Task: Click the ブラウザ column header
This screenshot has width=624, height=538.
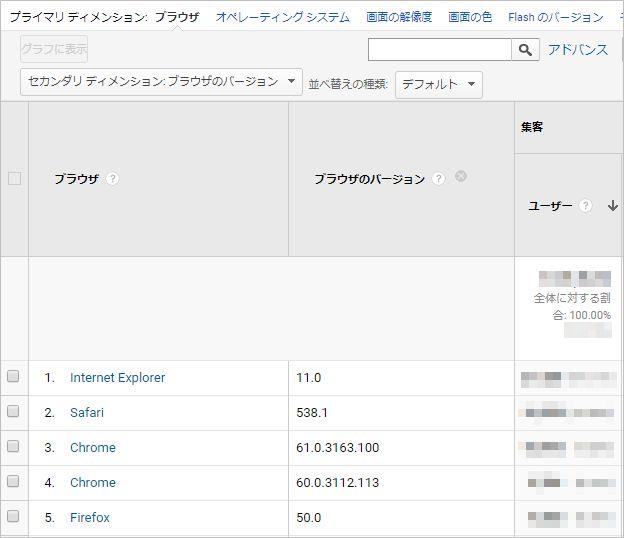Action: click(76, 179)
